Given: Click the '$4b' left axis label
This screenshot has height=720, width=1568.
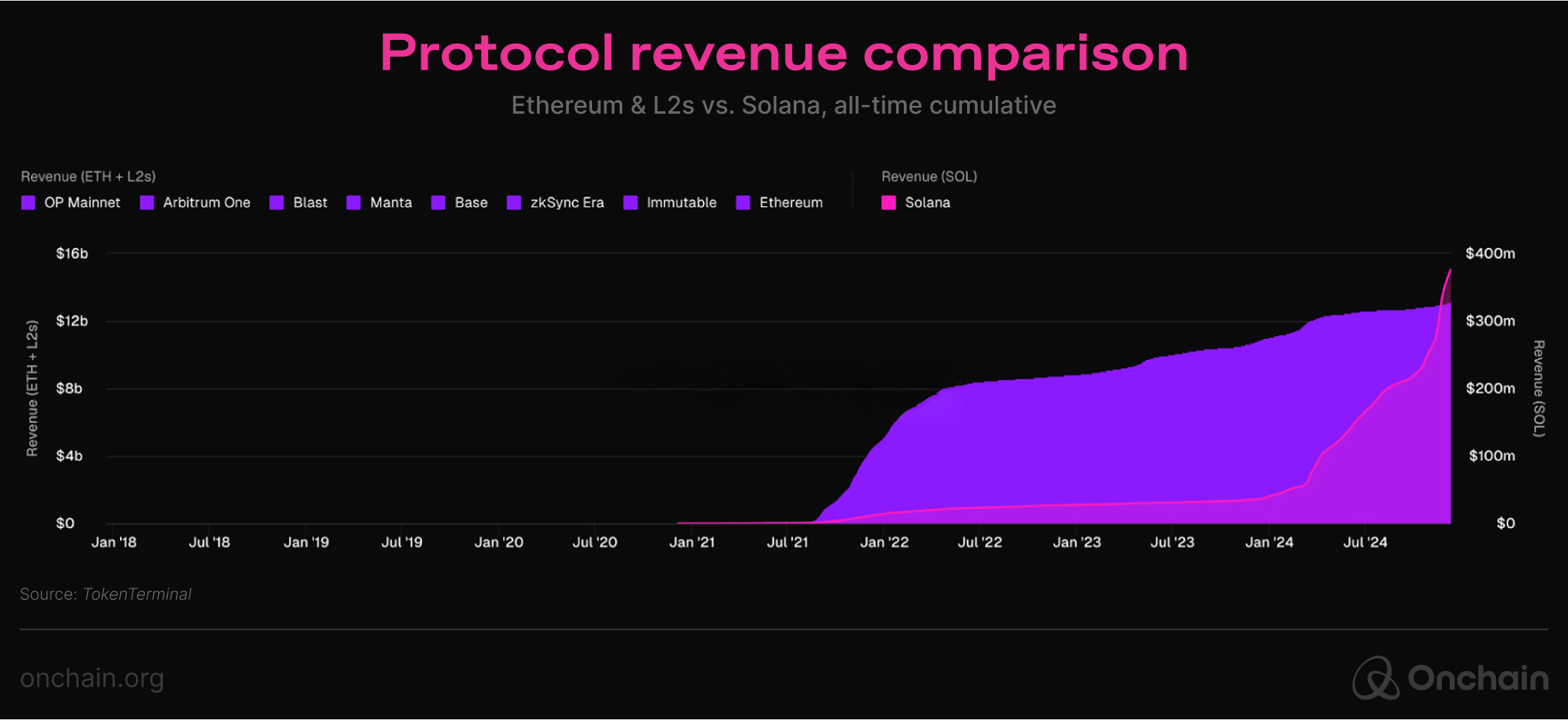Looking at the screenshot, I should 69,456.
